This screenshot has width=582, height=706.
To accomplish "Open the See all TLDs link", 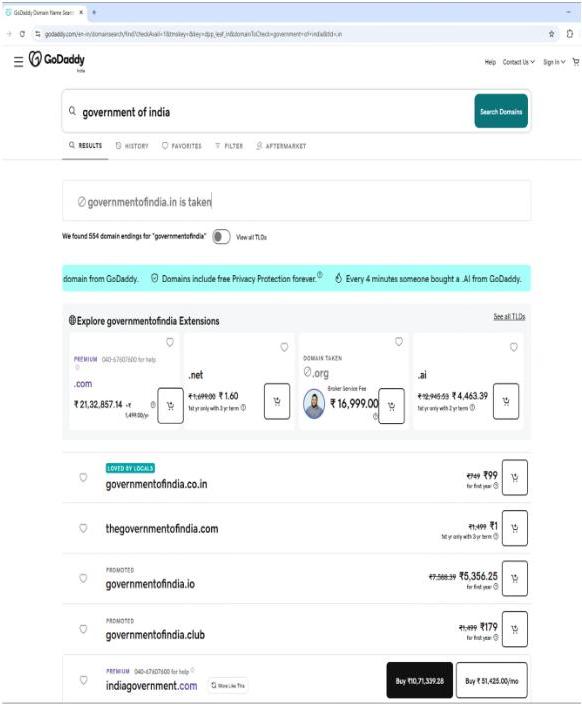I will coord(509,317).
